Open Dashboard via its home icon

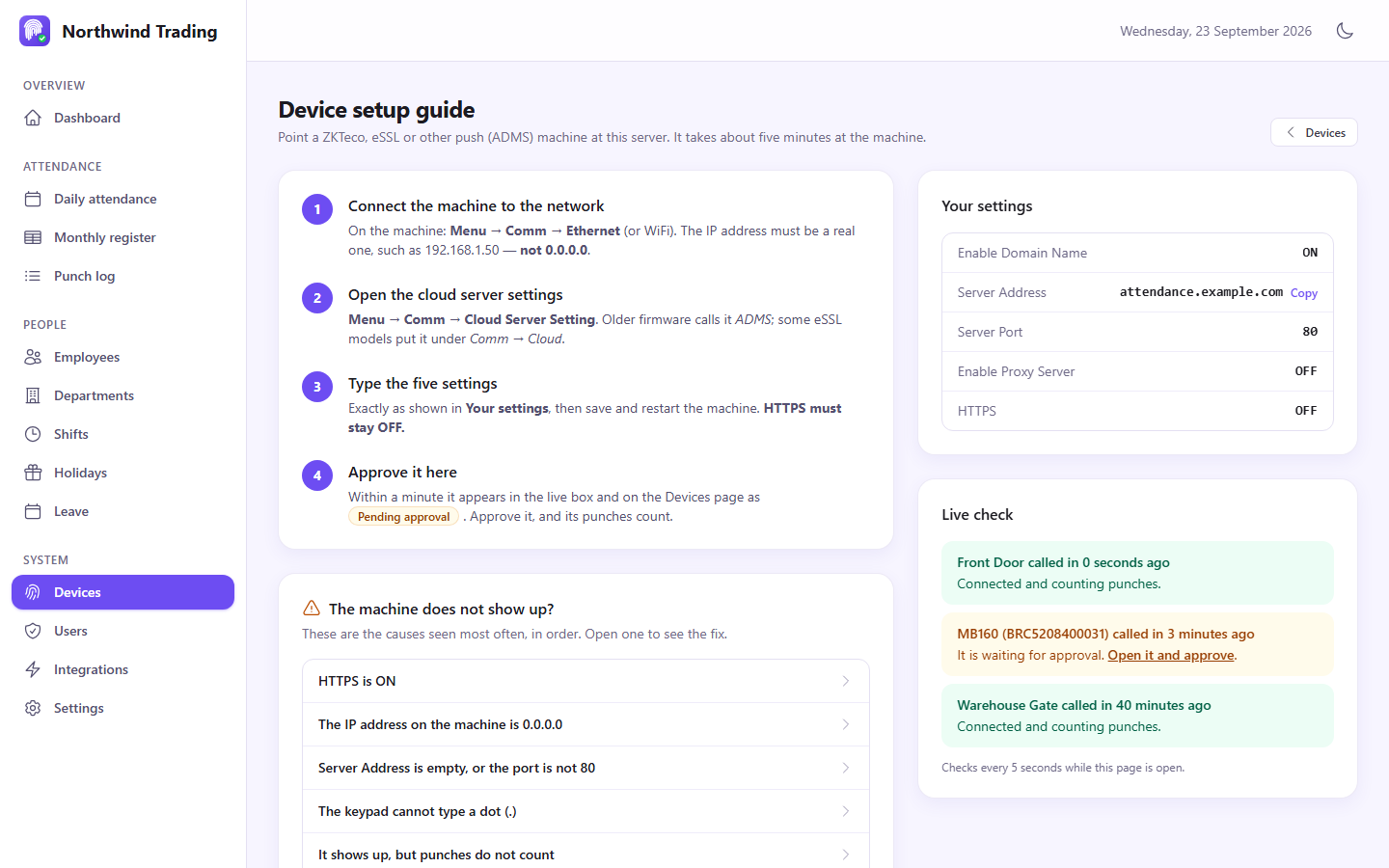pos(33,118)
